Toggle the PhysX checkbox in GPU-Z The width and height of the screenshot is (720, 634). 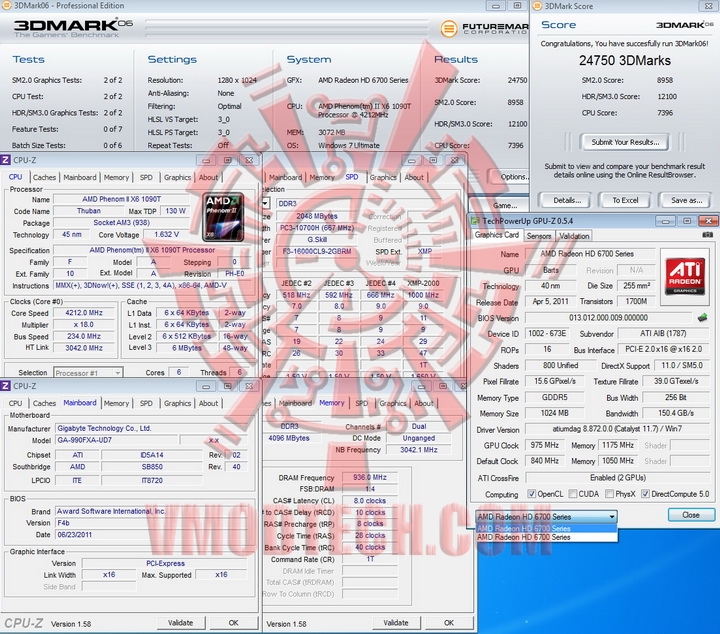(609, 494)
